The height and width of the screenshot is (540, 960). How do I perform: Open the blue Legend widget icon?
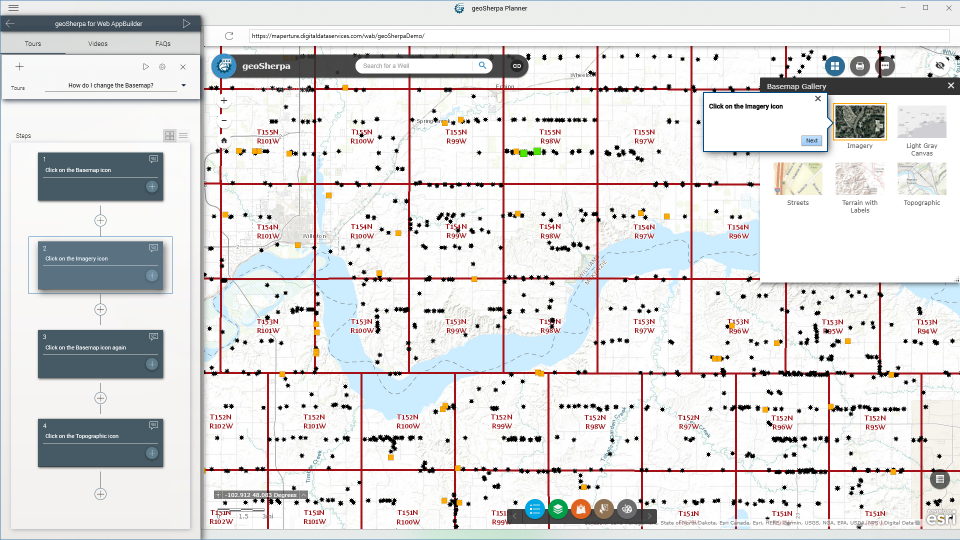coord(535,509)
